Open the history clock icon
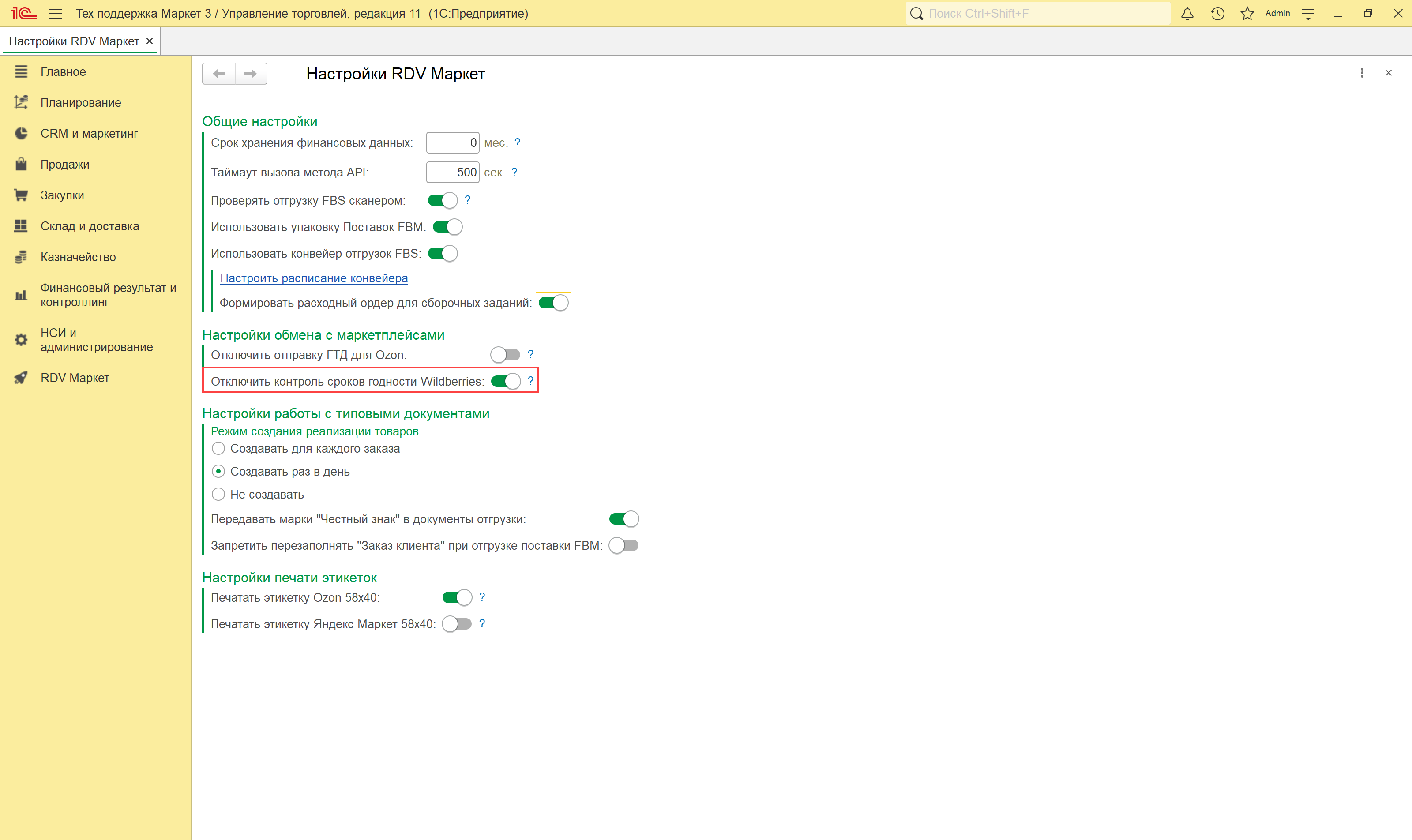Screen dimensions: 1412x840 [1217, 14]
